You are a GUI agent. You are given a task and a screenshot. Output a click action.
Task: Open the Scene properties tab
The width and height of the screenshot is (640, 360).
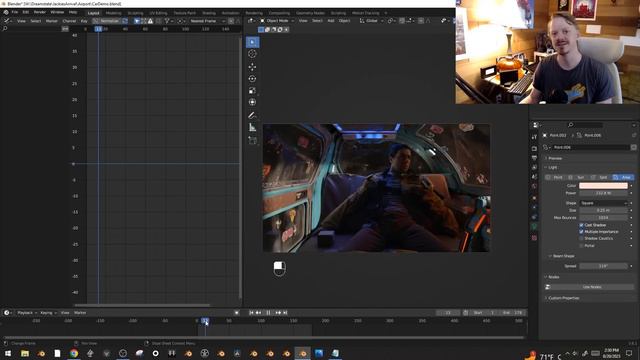(534, 177)
